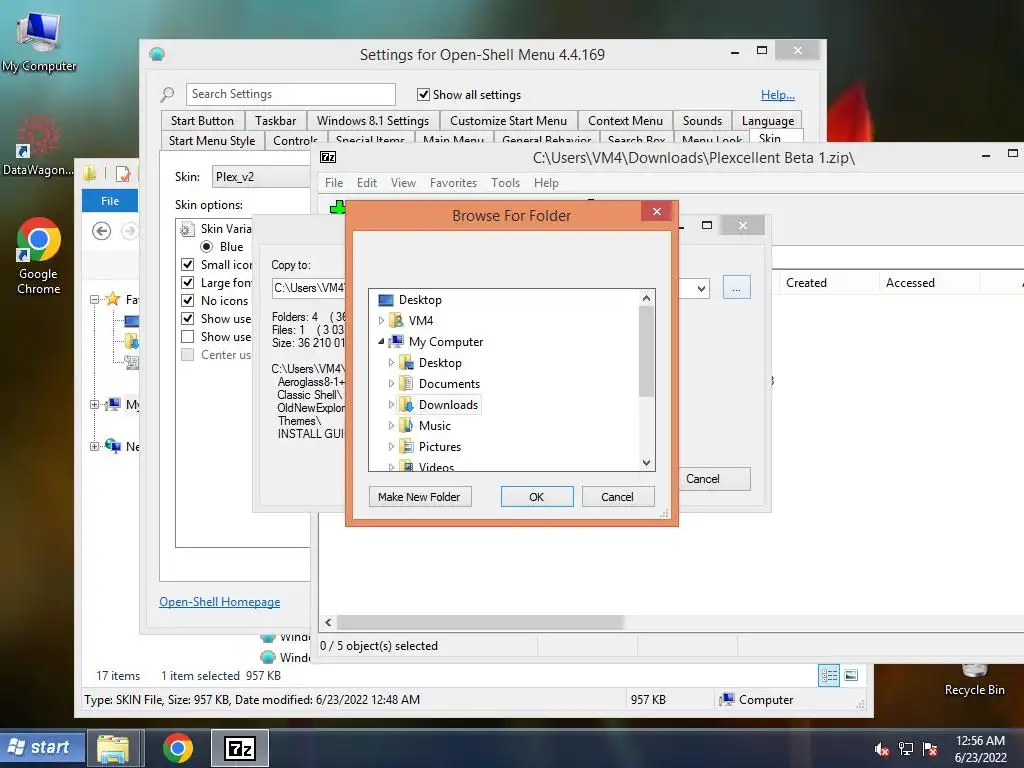Click the muted volume tray icon

(x=881, y=750)
